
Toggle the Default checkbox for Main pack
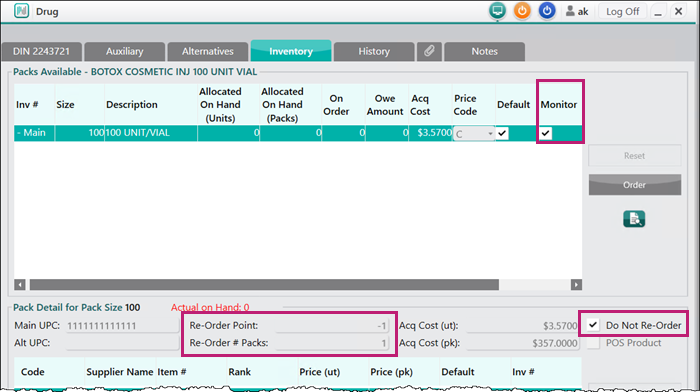pos(502,133)
